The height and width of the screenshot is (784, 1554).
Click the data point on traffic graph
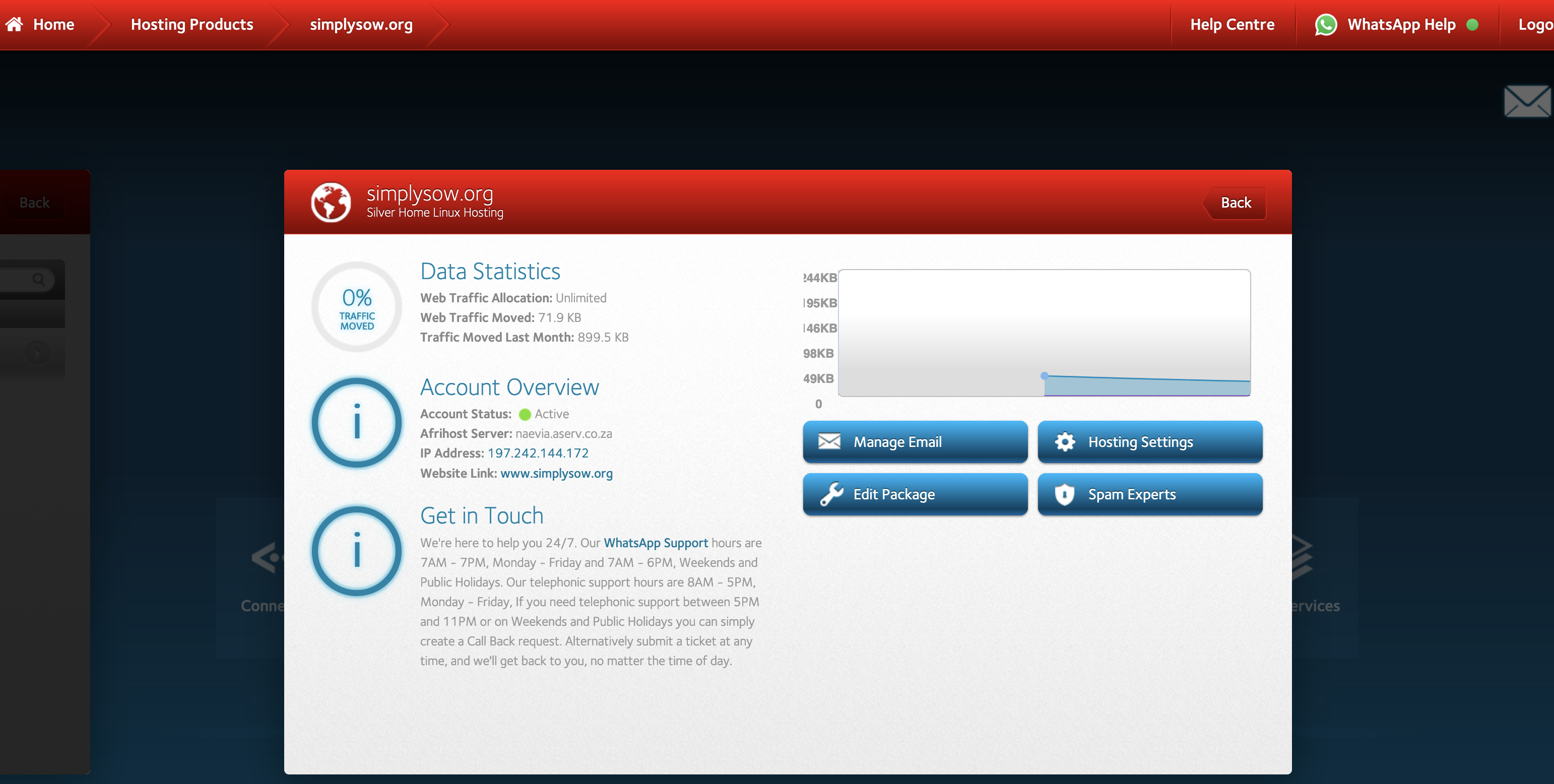coord(1044,376)
